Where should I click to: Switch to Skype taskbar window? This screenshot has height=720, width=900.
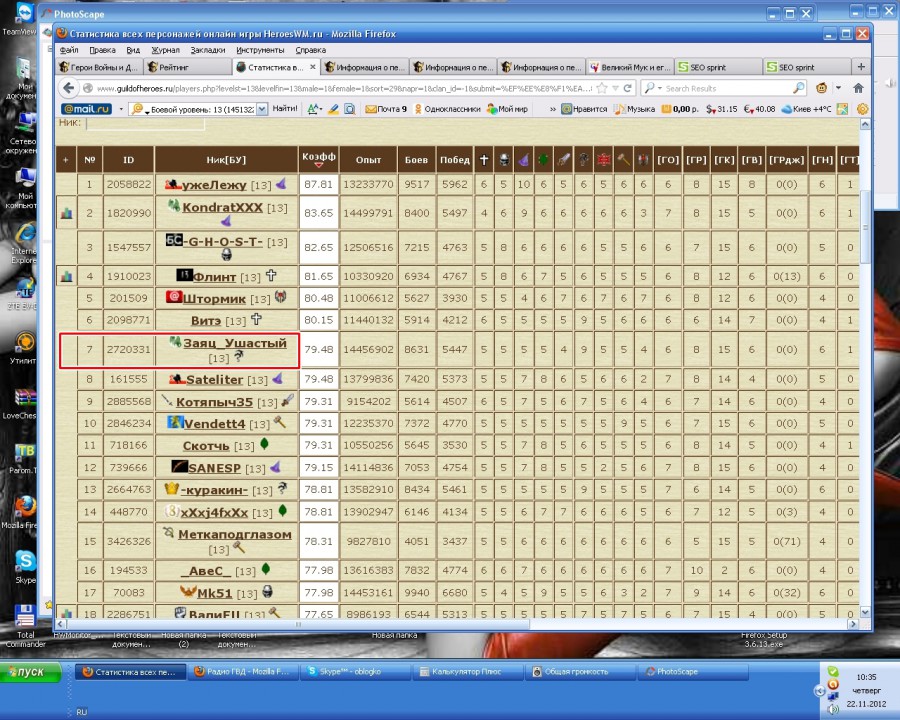click(355, 672)
